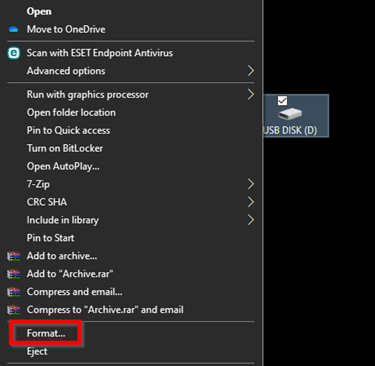Click WinRAR icon beside Compress and email
This screenshot has width=375, height=366.
click(x=14, y=292)
